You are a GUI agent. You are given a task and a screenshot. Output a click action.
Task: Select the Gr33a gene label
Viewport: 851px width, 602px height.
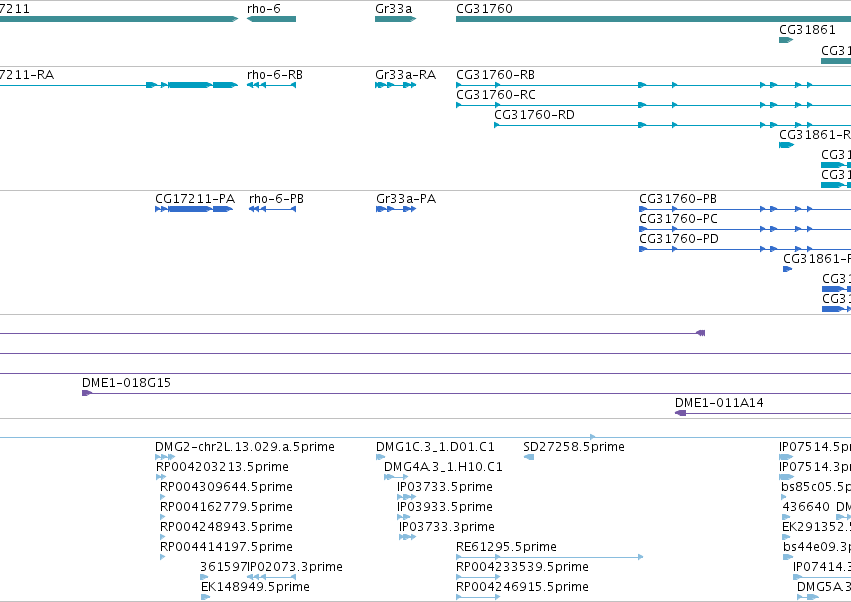pyautogui.click(x=393, y=9)
